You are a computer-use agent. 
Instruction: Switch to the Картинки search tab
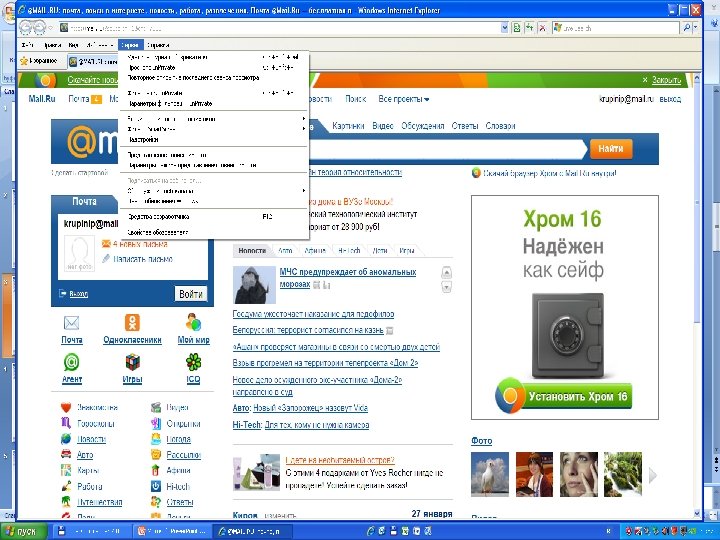point(348,126)
